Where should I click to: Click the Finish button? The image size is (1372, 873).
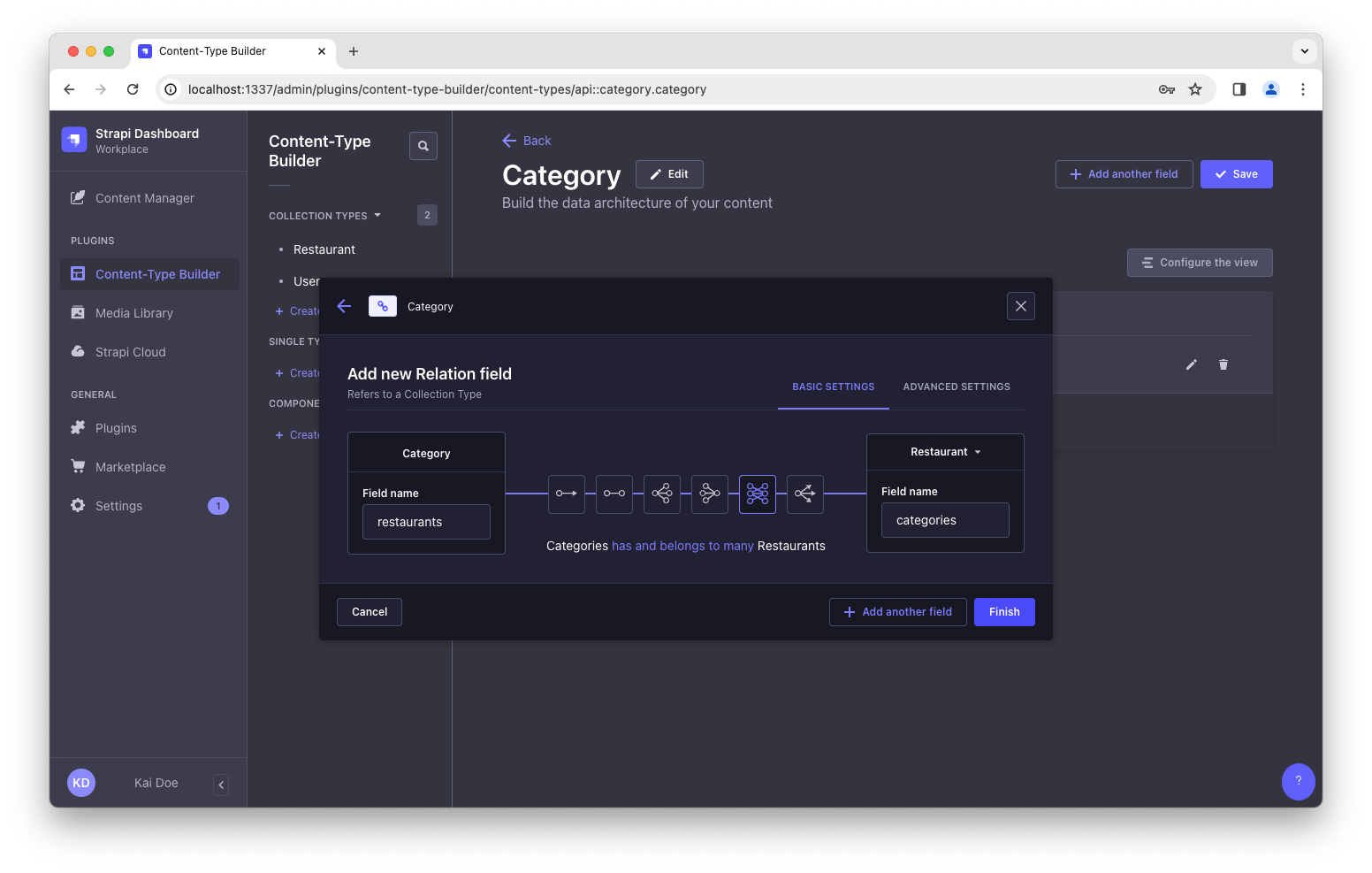point(1003,611)
